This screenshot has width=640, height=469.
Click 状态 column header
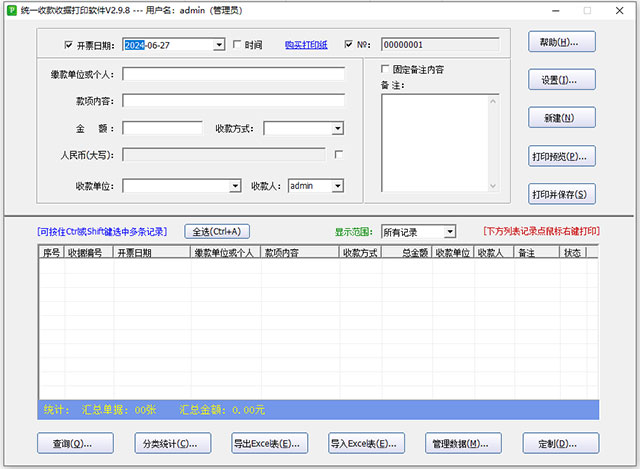(573, 253)
